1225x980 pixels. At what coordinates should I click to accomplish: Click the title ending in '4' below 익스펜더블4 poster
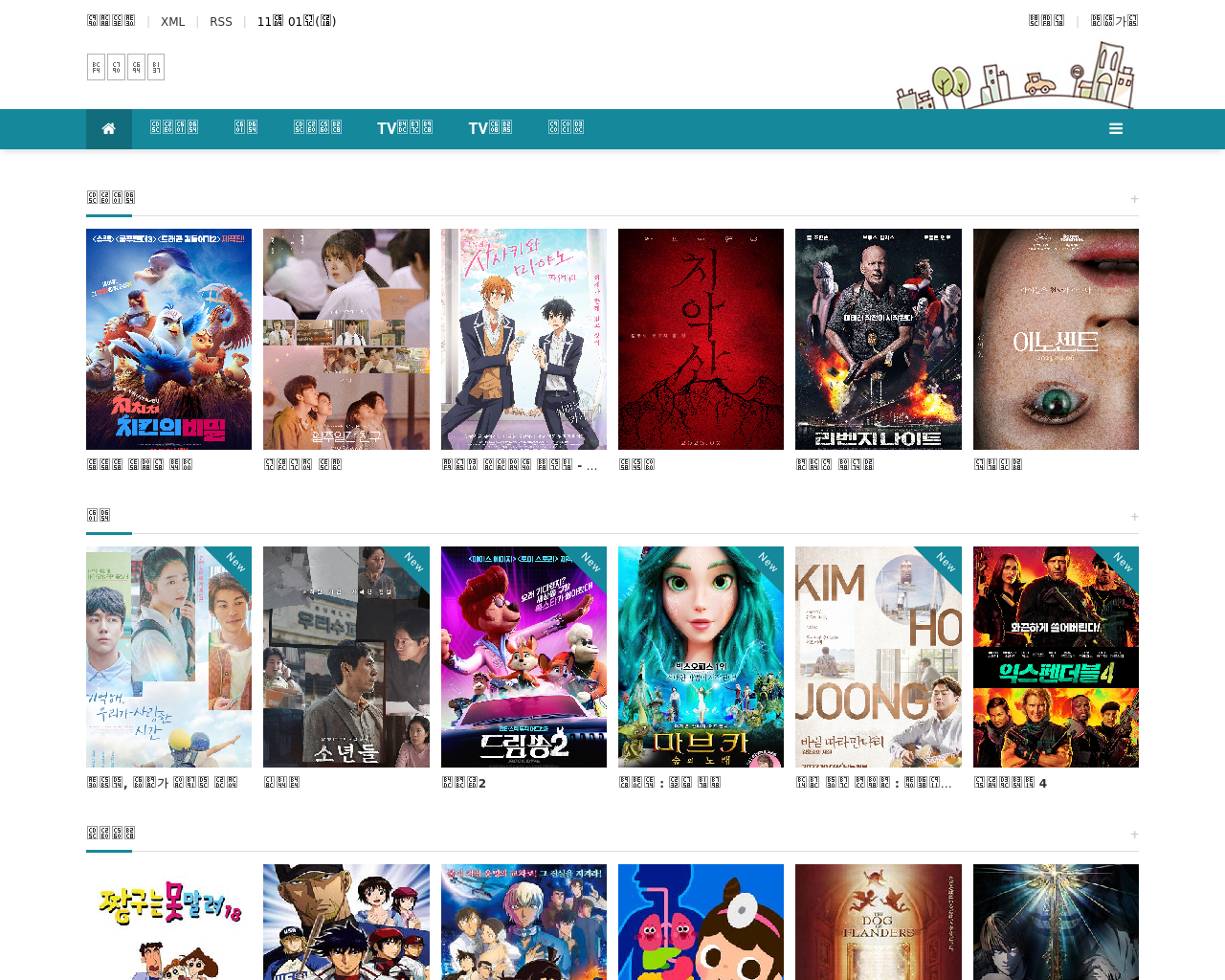(1011, 782)
